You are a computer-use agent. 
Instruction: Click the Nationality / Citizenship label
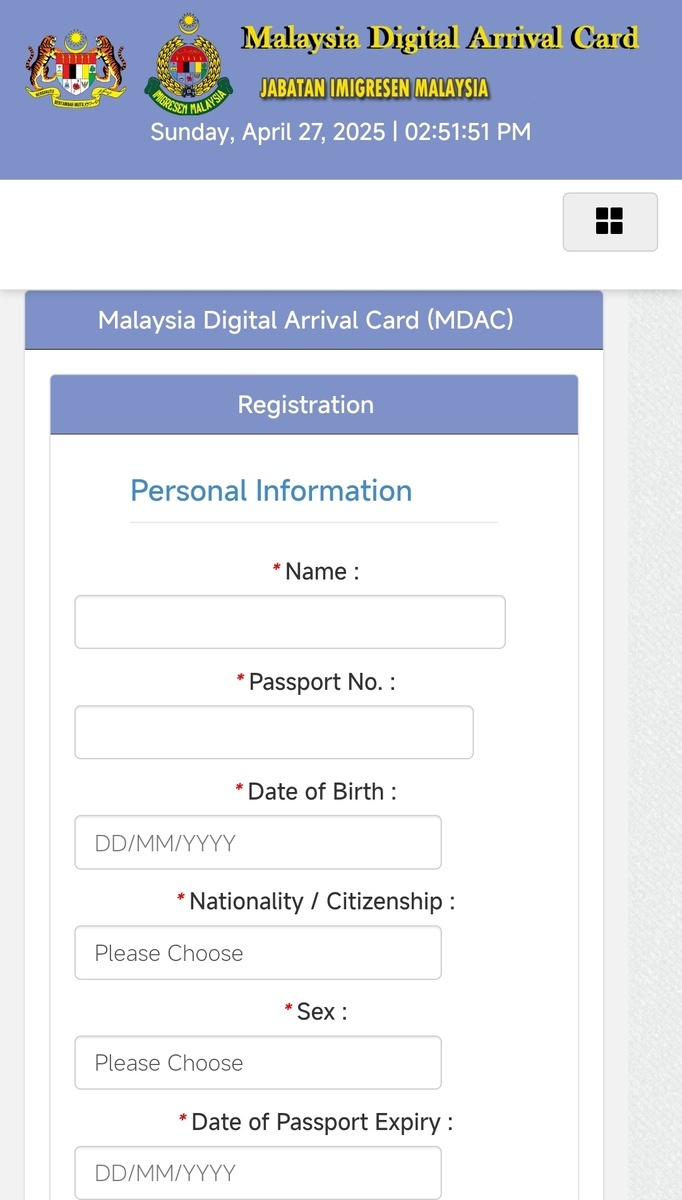321,902
